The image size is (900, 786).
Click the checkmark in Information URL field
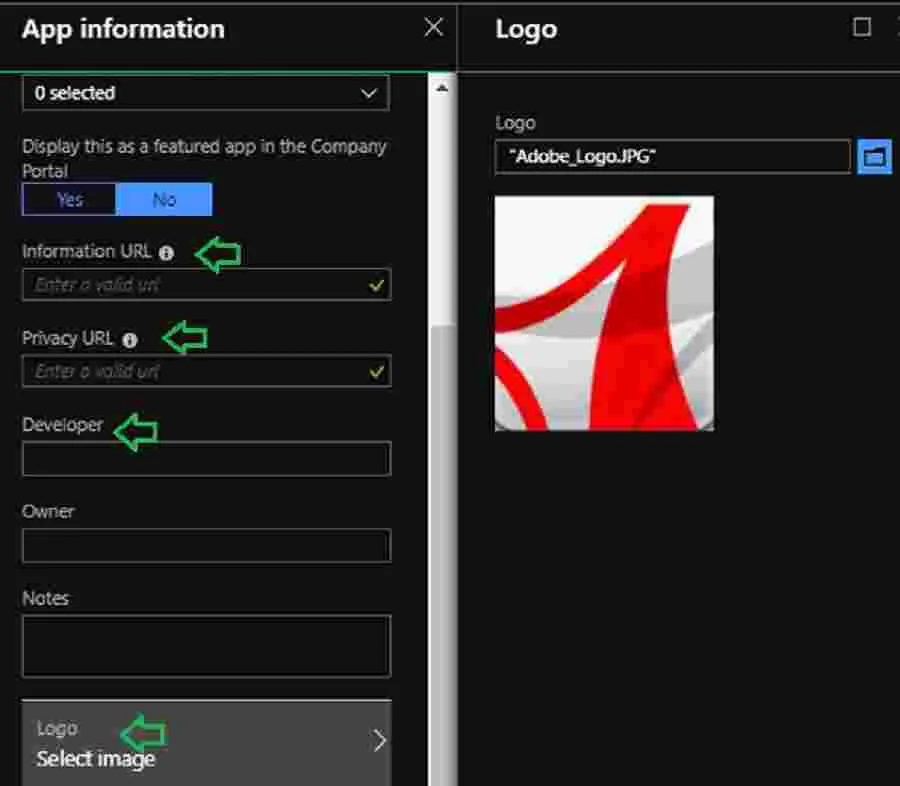(376, 285)
